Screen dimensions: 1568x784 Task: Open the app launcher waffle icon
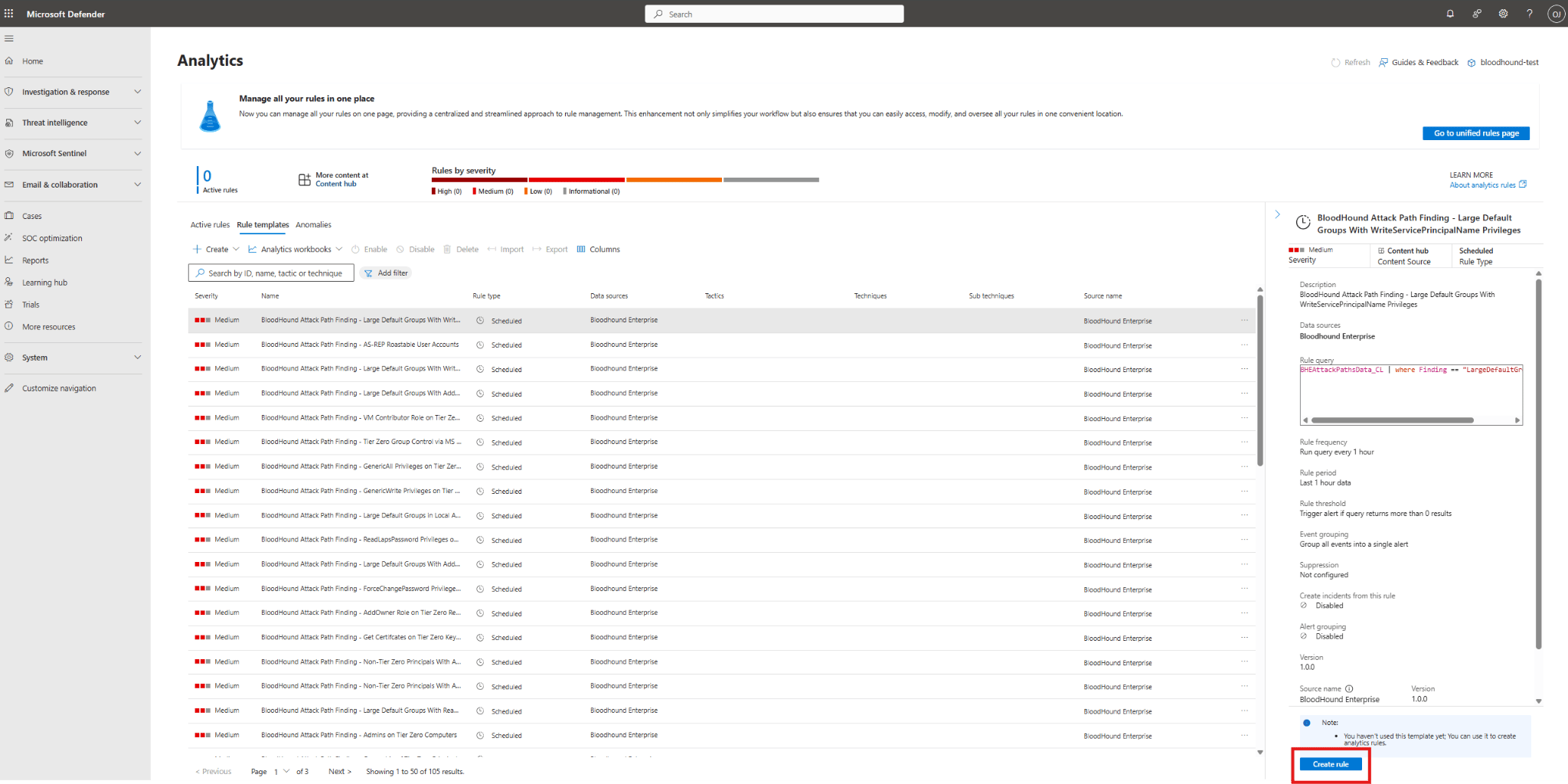pos(9,14)
